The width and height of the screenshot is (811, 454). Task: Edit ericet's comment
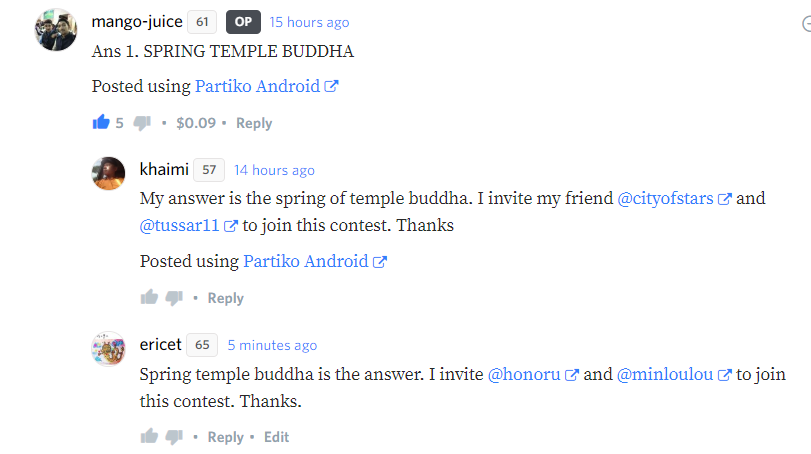[276, 437]
